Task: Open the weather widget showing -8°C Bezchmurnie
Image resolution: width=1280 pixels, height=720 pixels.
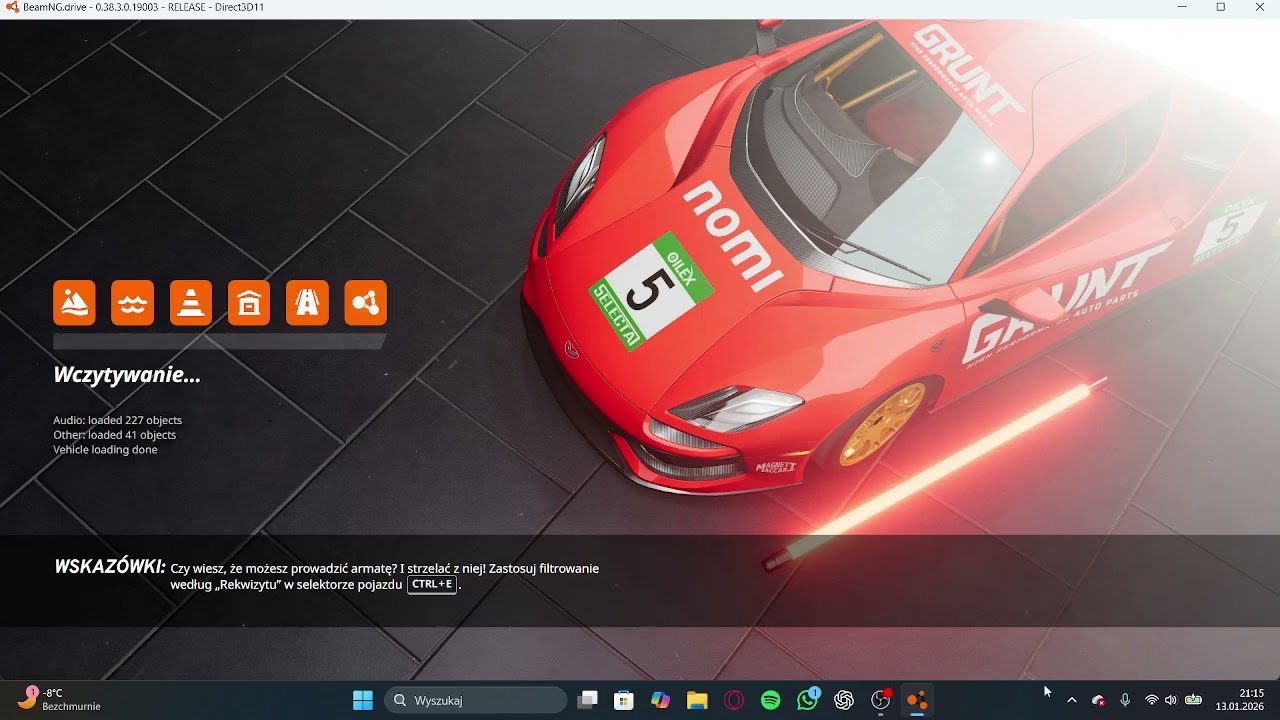Action: pyautogui.click(x=60, y=699)
